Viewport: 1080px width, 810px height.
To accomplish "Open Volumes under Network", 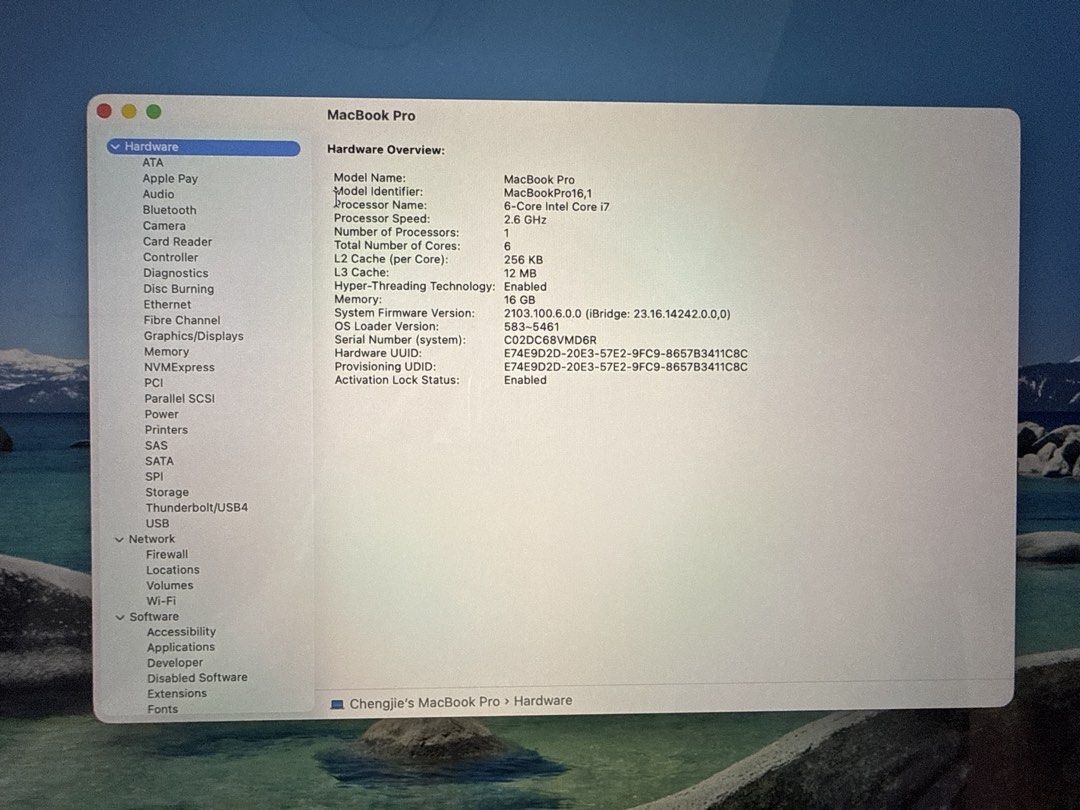I will click(x=169, y=585).
